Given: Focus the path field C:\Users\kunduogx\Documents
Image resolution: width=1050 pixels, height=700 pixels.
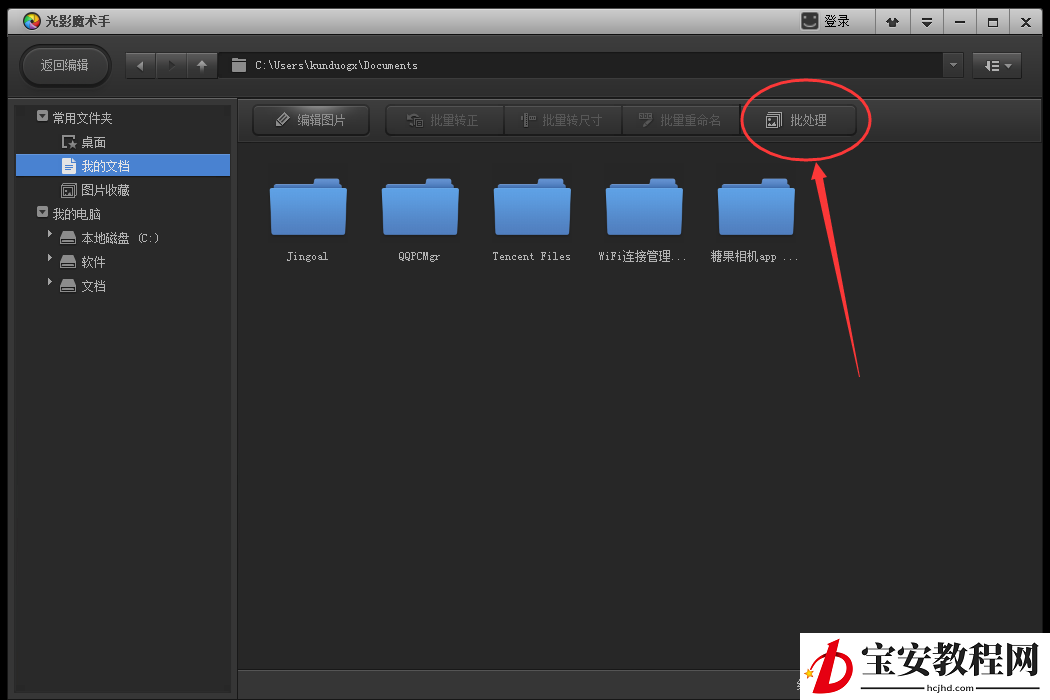Looking at the screenshot, I should coord(580,66).
